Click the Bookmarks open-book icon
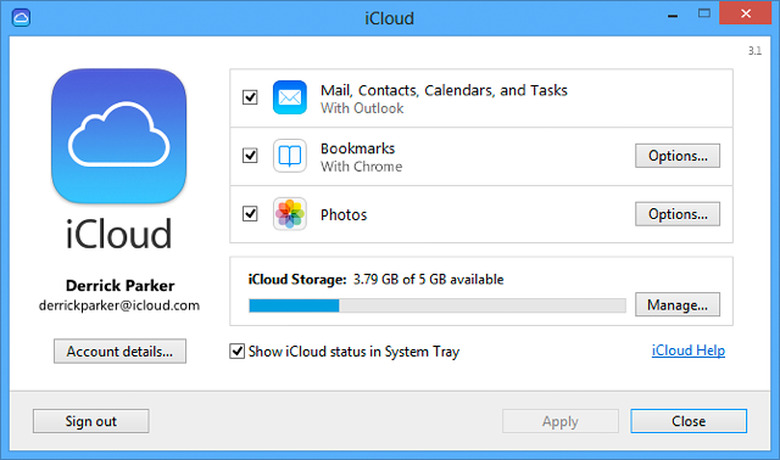The width and height of the screenshot is (780, 460). (x=289, y=156)
